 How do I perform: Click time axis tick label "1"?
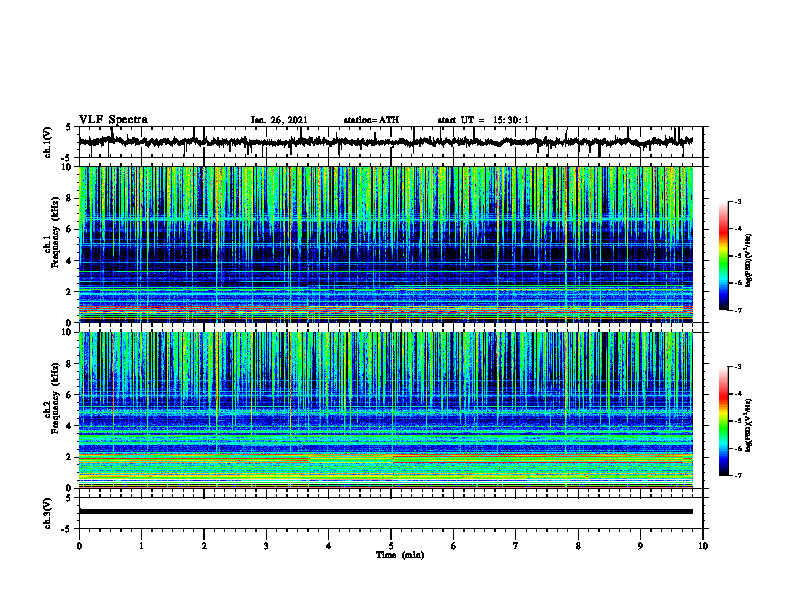[x=141, y=546]
